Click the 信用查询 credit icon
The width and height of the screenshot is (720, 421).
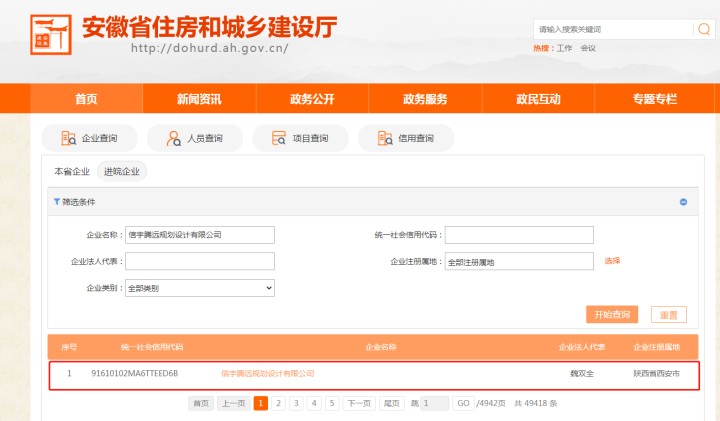point(385,138)
